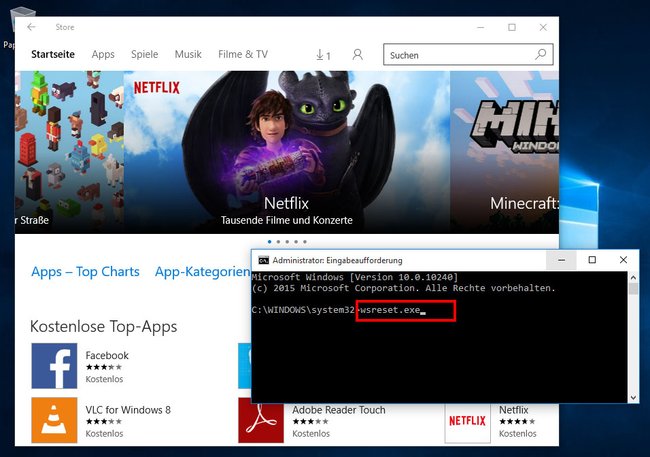
Task: Minimize the Store window
Action: (480, 27)
